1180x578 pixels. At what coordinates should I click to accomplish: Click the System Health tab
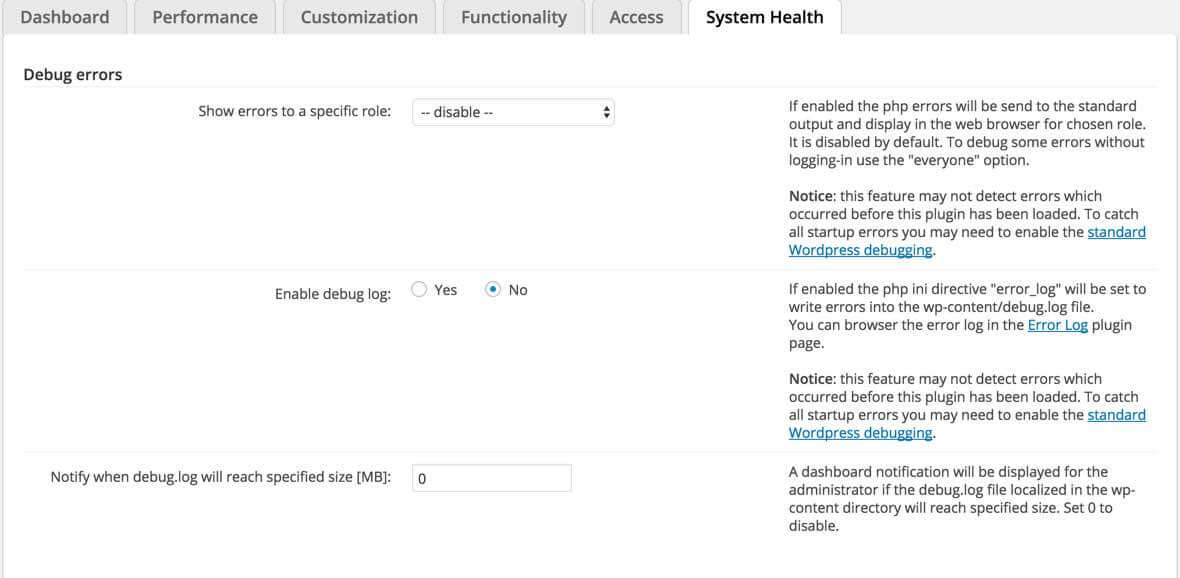[x=764, y=17]
